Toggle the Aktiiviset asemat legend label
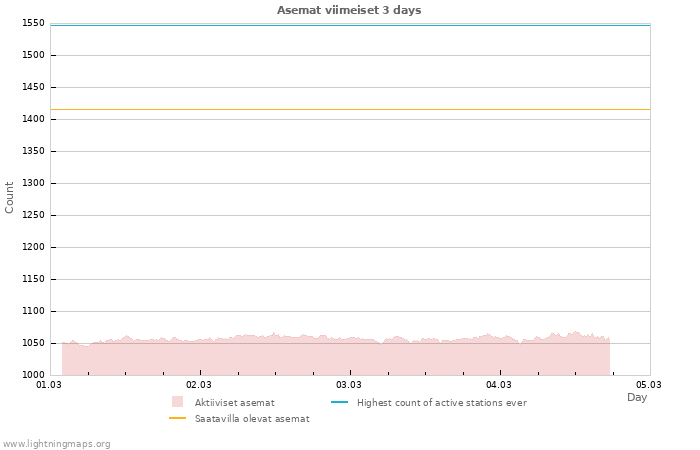 pos(234,402)
